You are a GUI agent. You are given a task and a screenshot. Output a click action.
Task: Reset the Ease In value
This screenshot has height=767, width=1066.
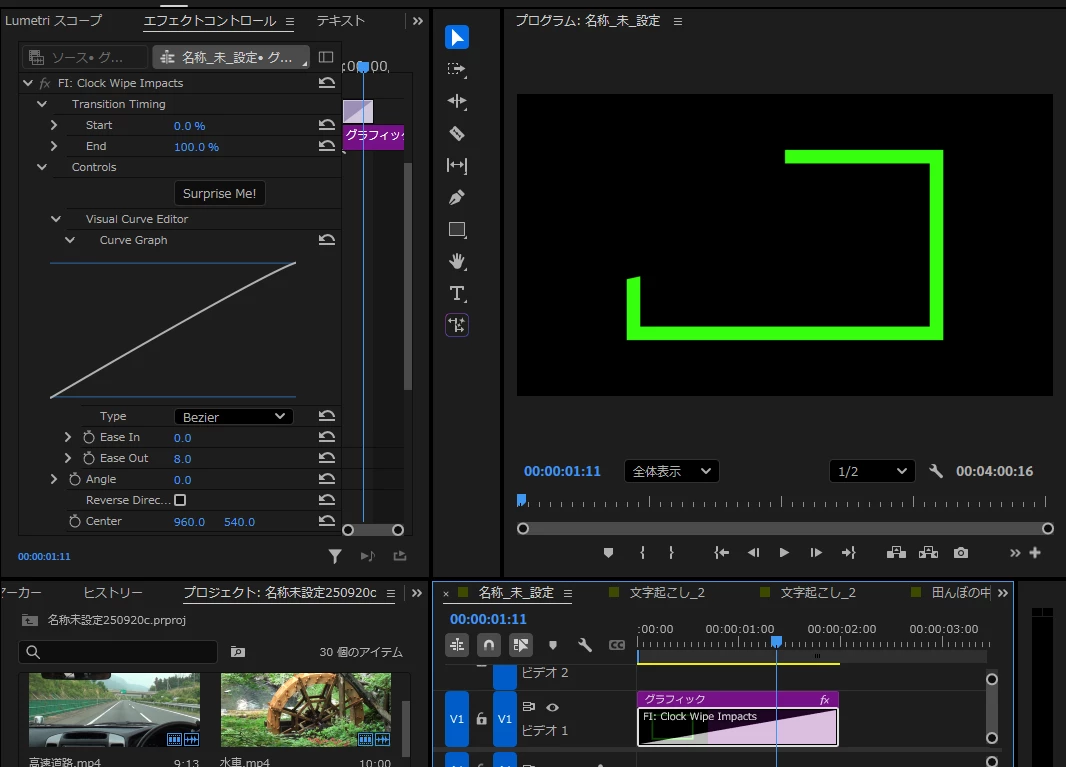pos(327,437)
